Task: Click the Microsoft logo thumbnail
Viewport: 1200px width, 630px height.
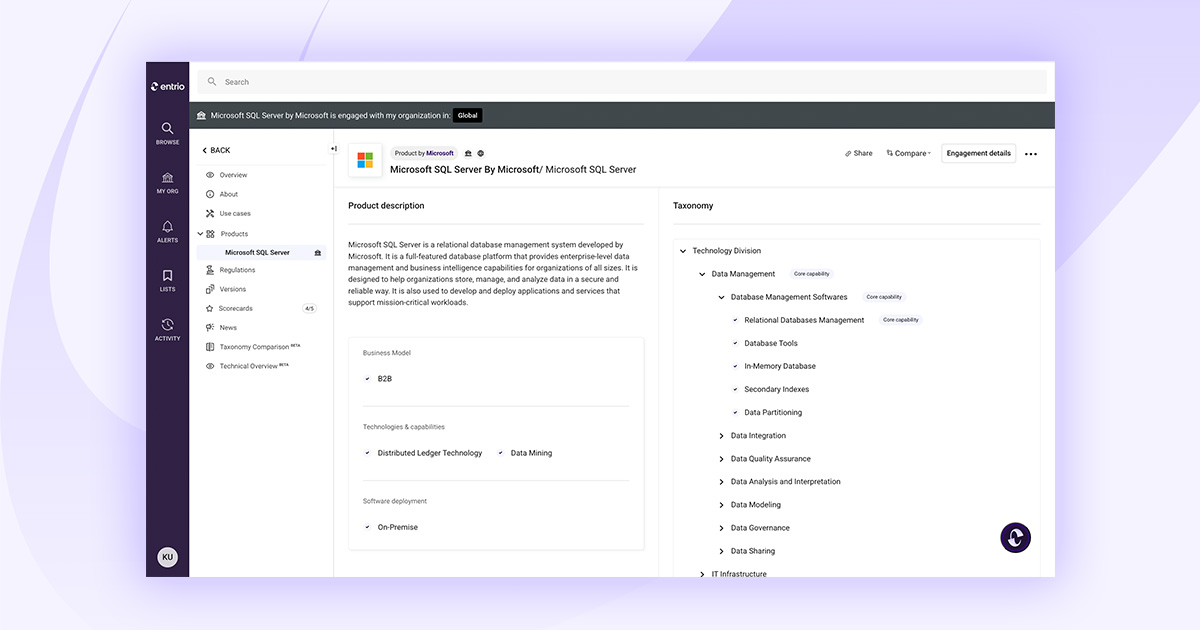Action: click(x=365, y=160)
